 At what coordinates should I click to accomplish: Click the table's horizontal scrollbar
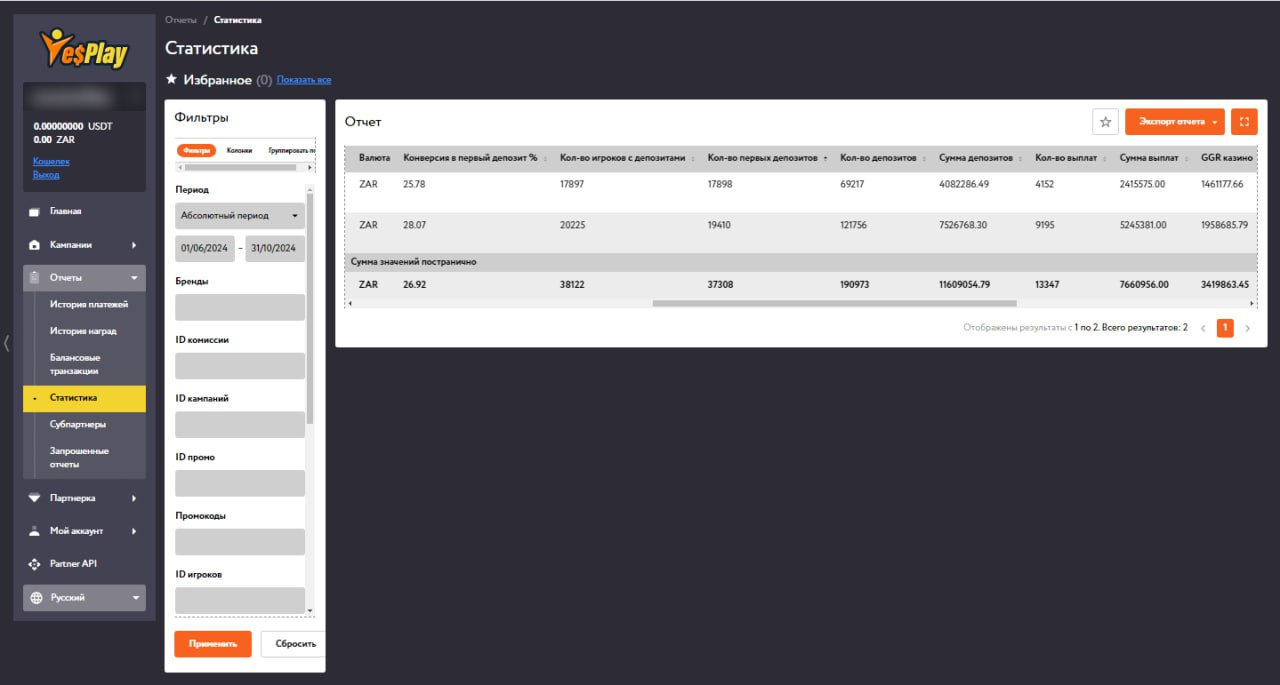(x=834, y=303)
